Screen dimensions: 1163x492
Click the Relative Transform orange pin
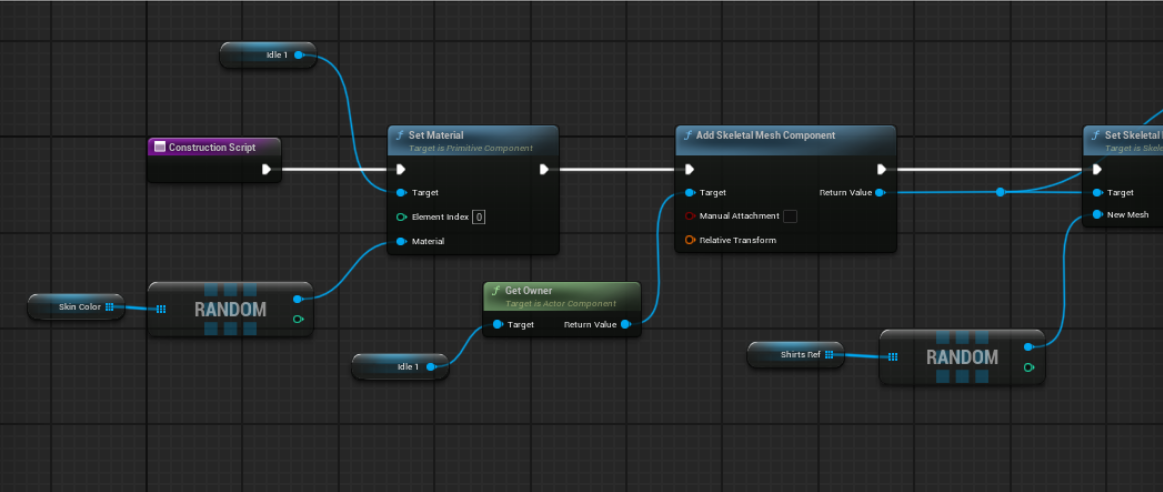(690, 240)
